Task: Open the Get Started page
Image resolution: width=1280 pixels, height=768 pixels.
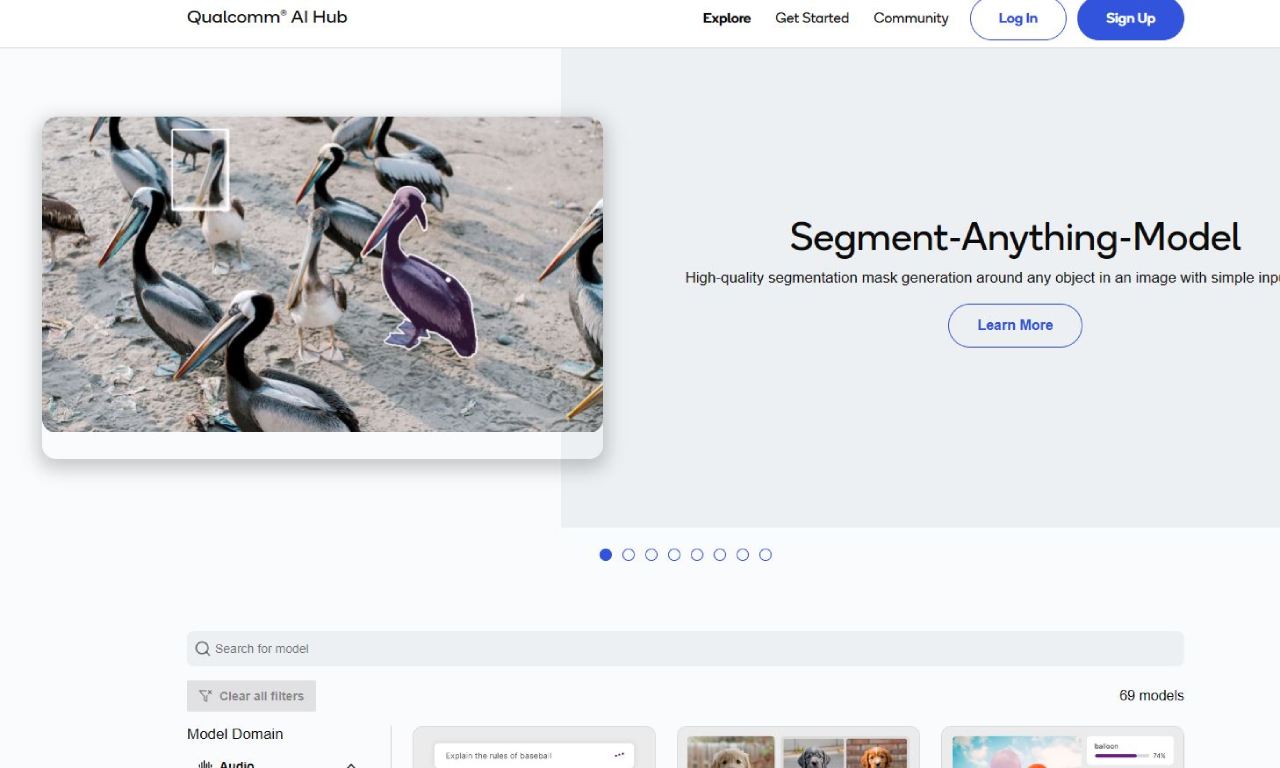Action: (812, 18)
